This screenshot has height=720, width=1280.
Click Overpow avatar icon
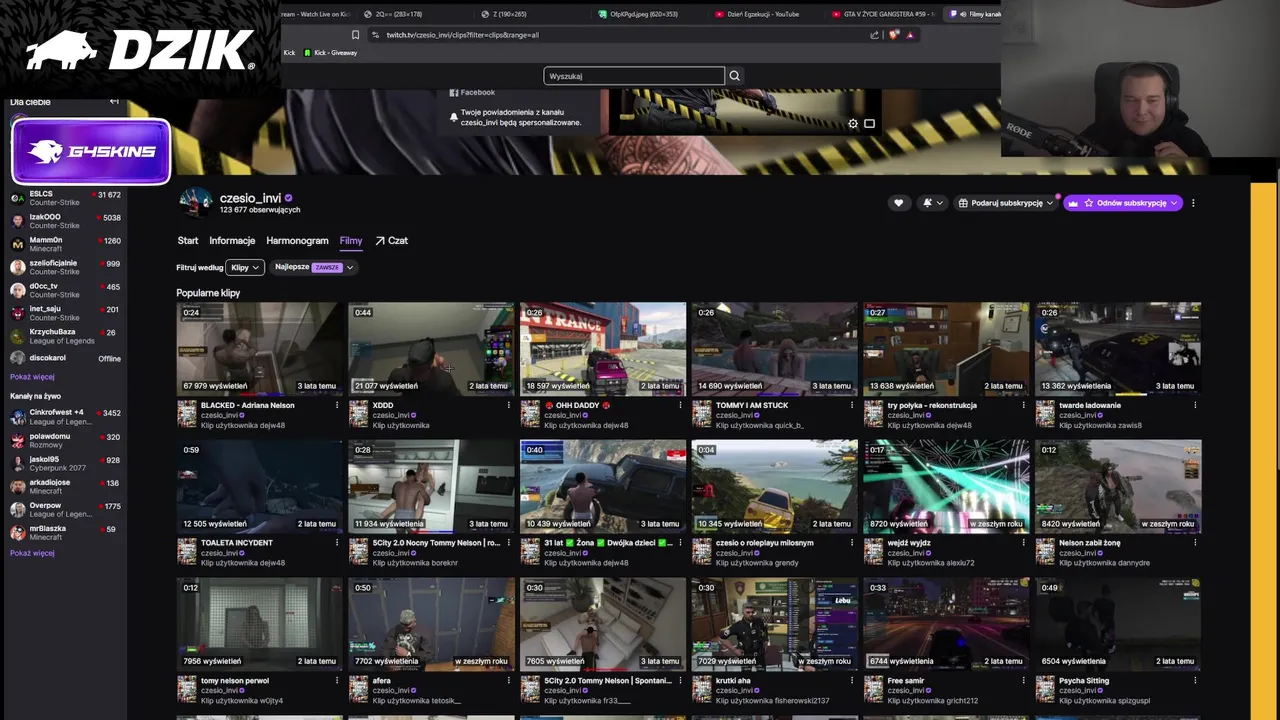click(17, 509)
